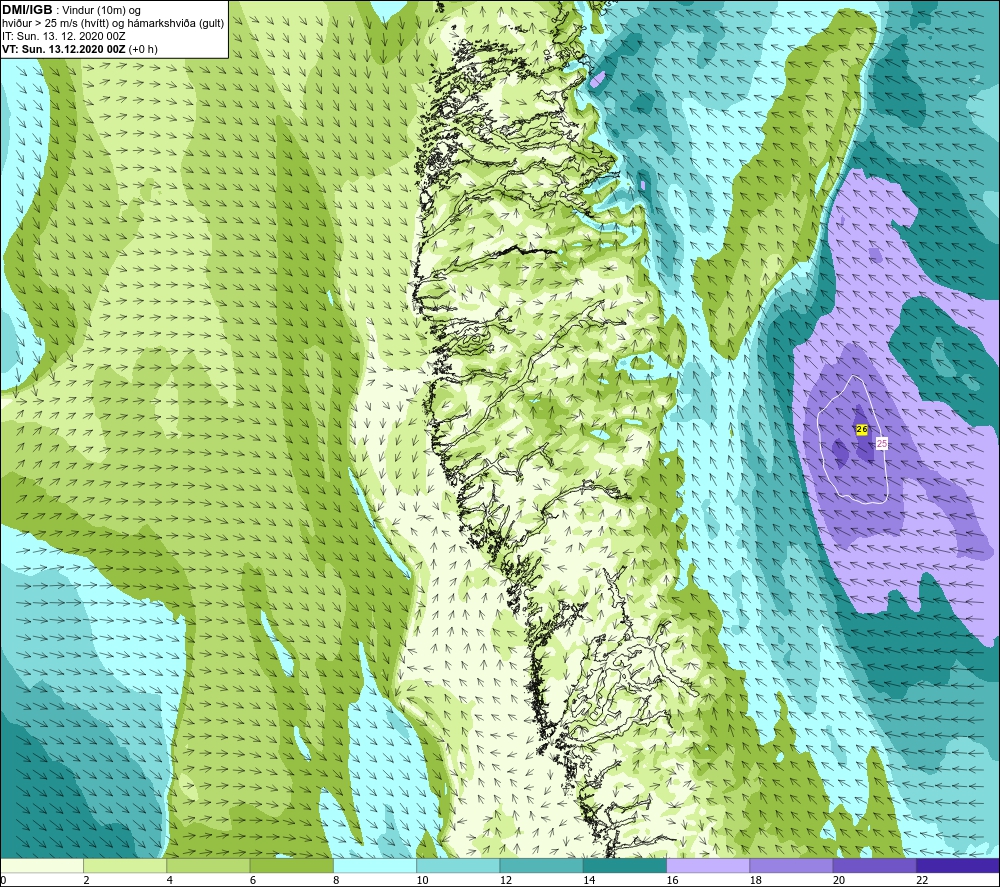1000x887 pixels.
Task: Click the yellow maximum gust label 26
Action: pos(862,430)
